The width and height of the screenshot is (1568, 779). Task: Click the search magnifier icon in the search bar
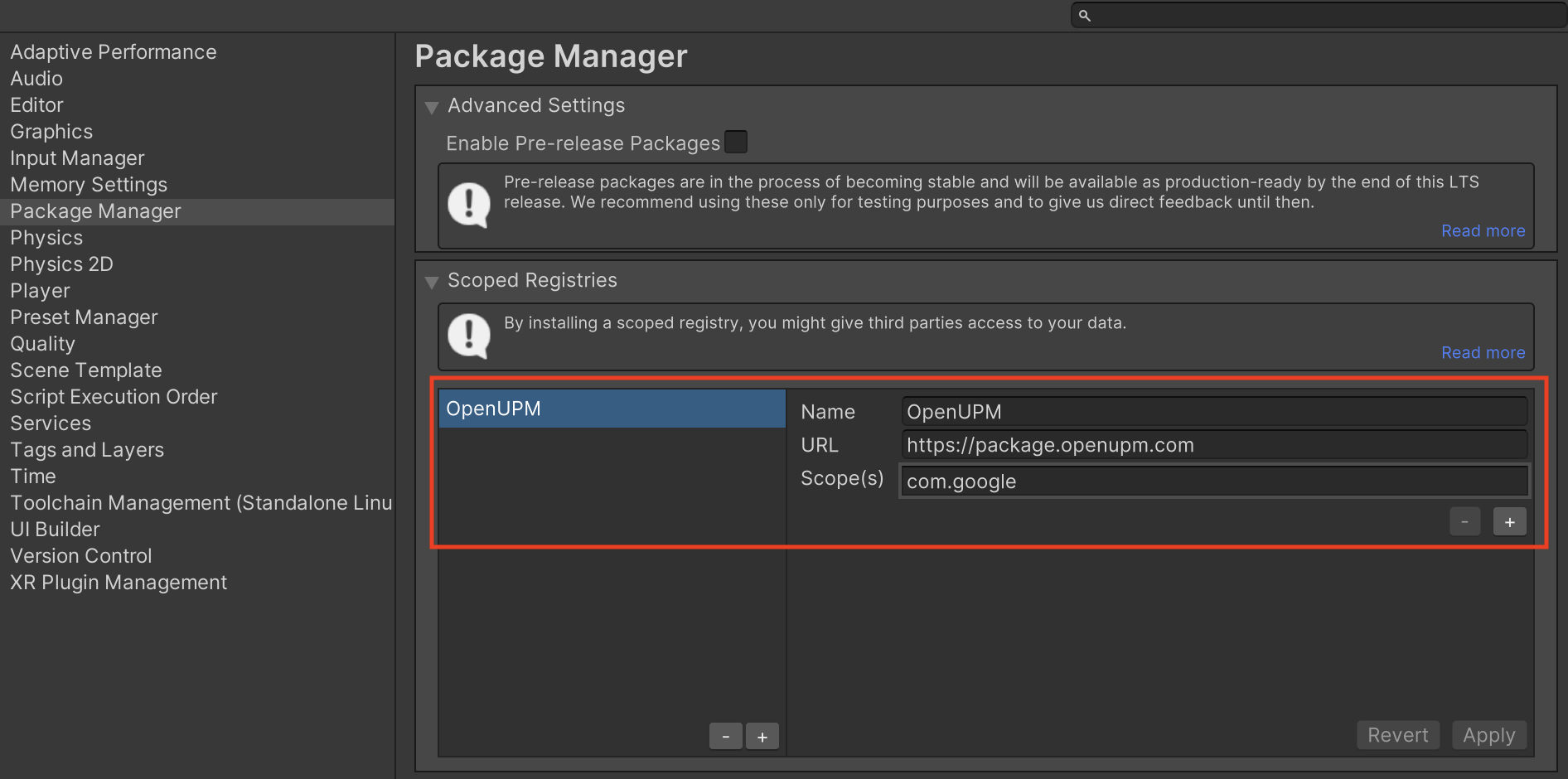pos(1083,15)
